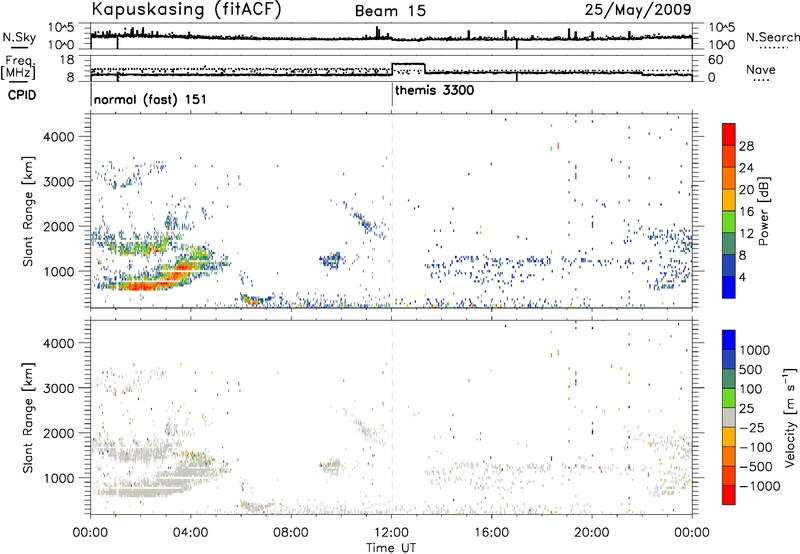
Task: Click the '12:00' time tick label
Action: [x=391, y=533]
